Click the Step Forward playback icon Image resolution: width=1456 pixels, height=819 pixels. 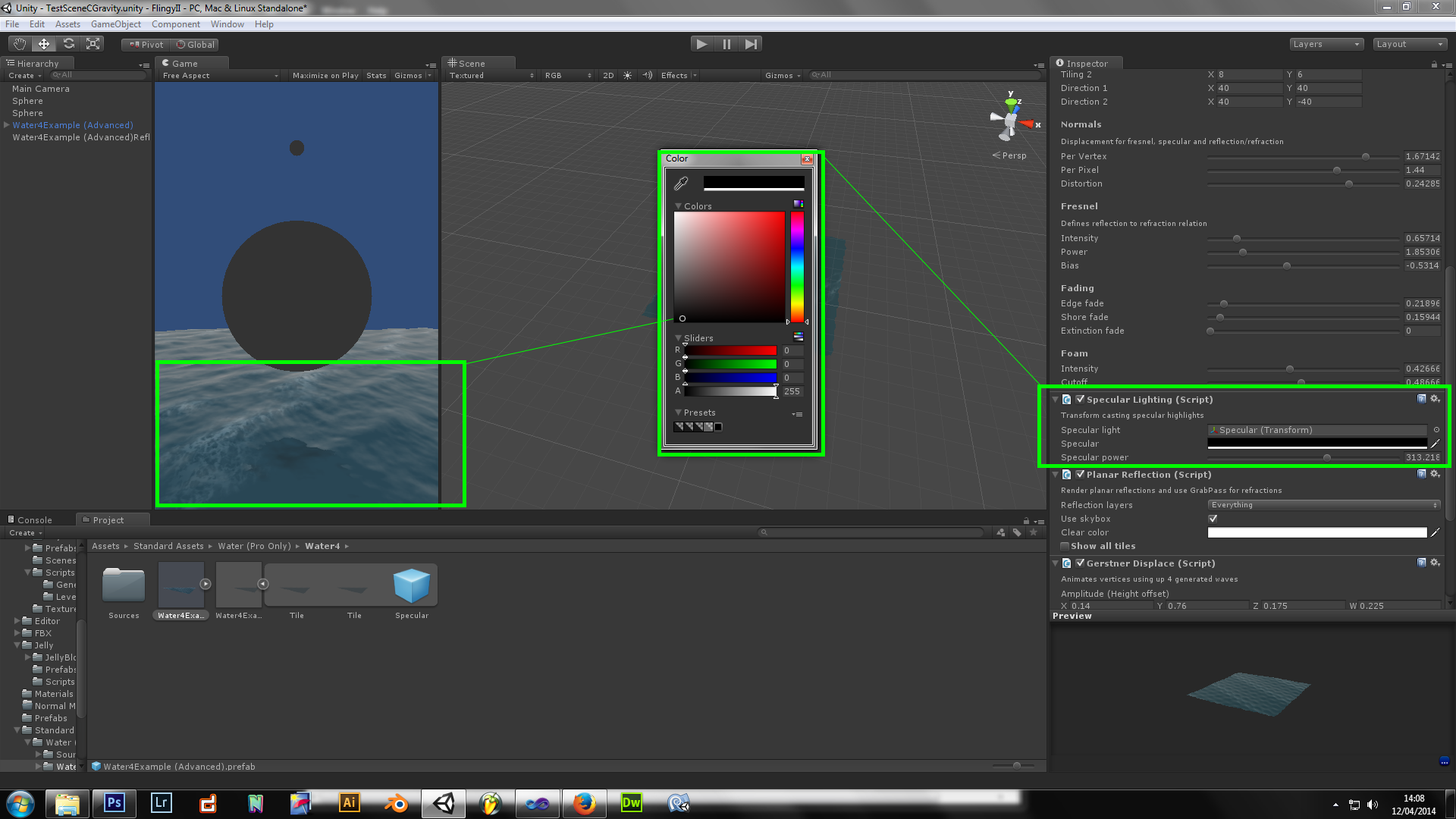[x=750, y=44]
